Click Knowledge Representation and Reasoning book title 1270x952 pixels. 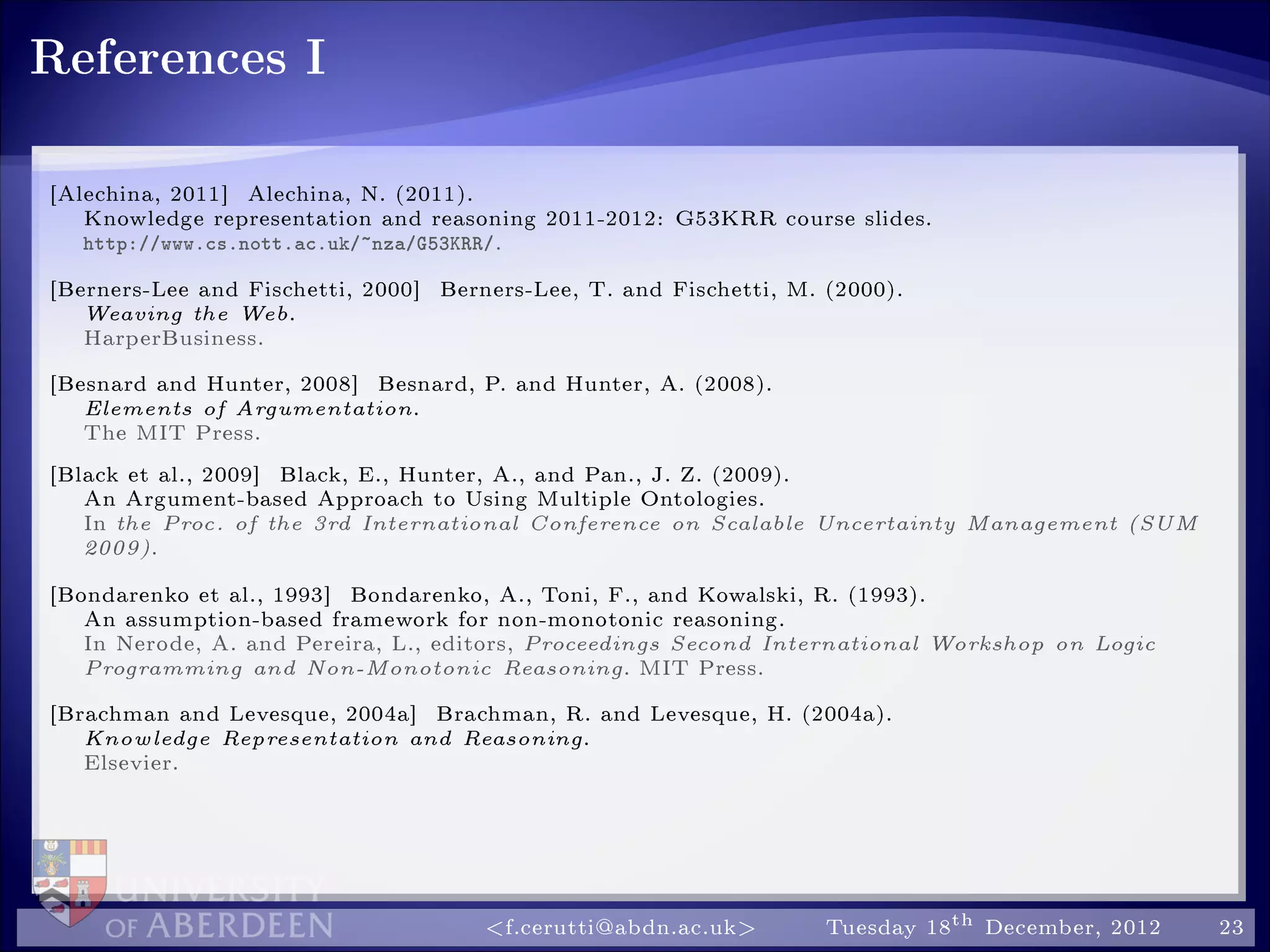click(x=337, y=739)
